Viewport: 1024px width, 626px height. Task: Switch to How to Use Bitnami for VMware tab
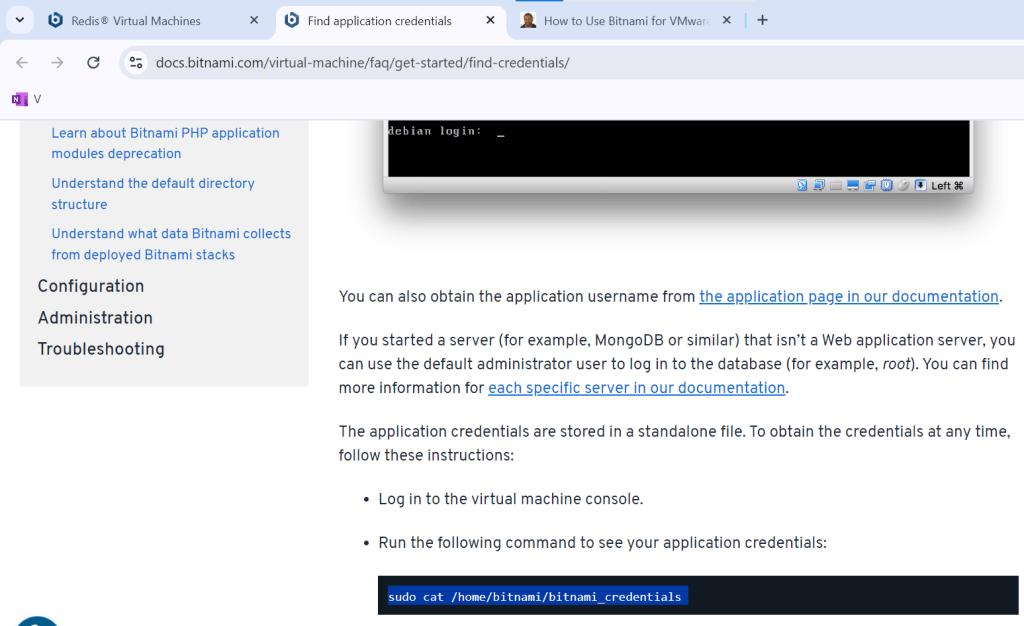(626, 21)
